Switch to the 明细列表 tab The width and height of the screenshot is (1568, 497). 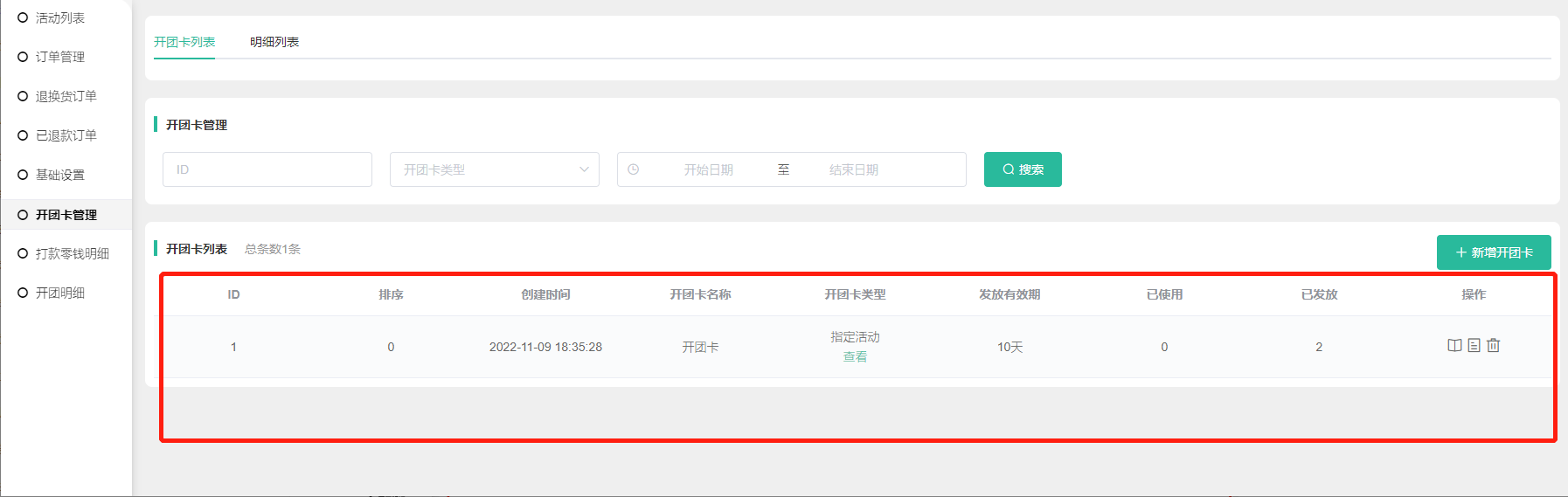click(x=274, y=42)
